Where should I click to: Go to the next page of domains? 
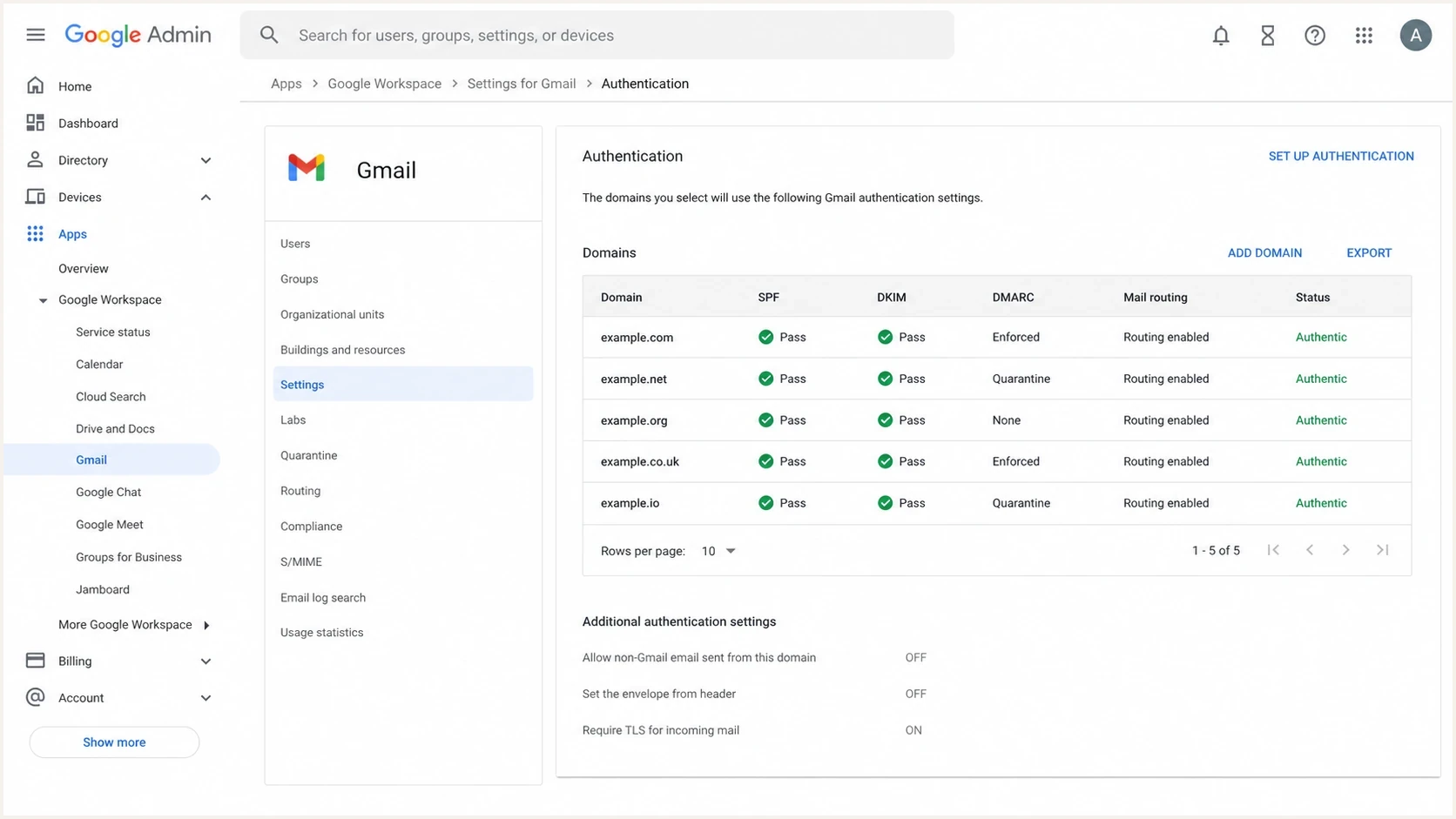click(x=1346, y=550)
